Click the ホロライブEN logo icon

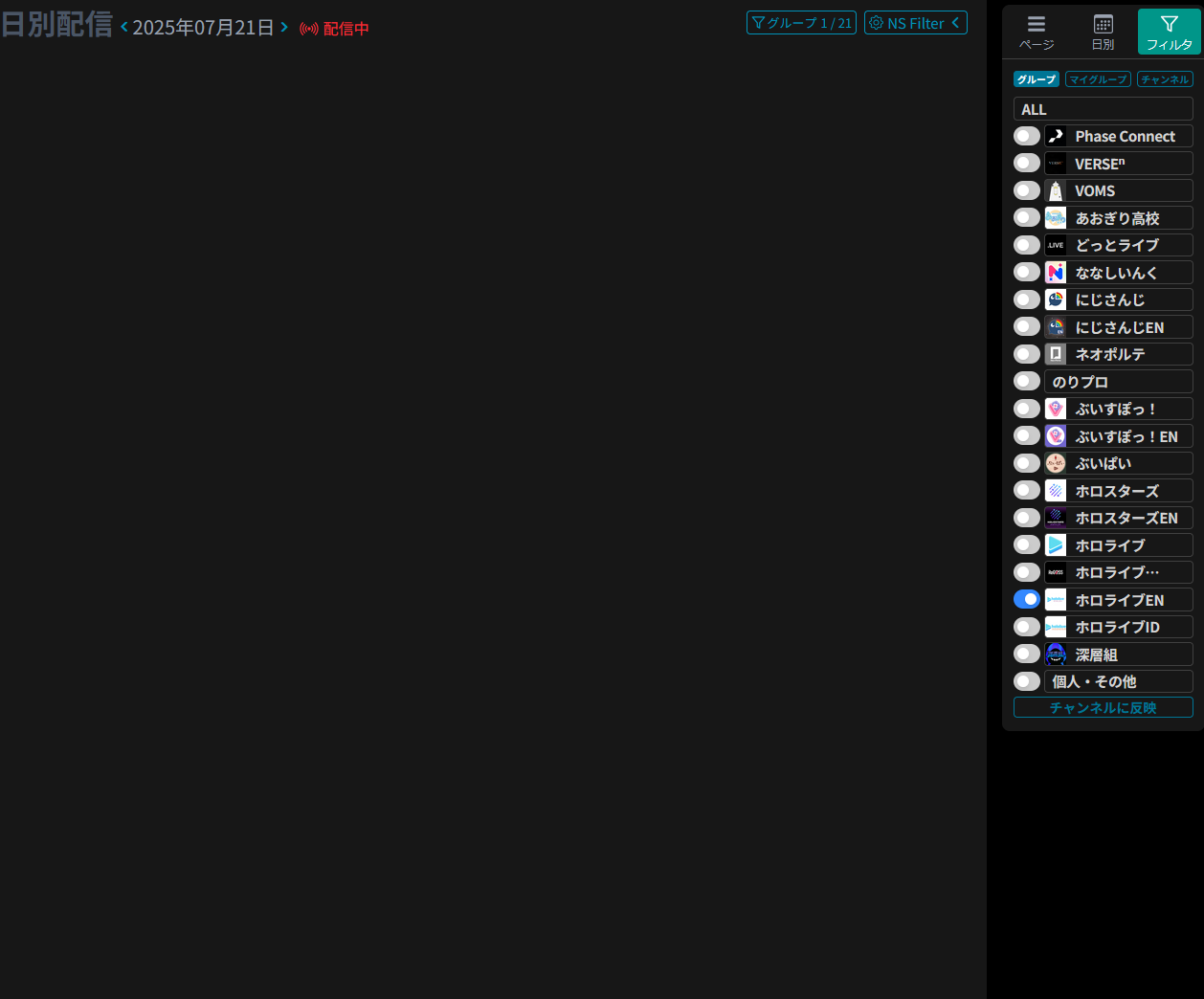click(x=1056, y=599)
